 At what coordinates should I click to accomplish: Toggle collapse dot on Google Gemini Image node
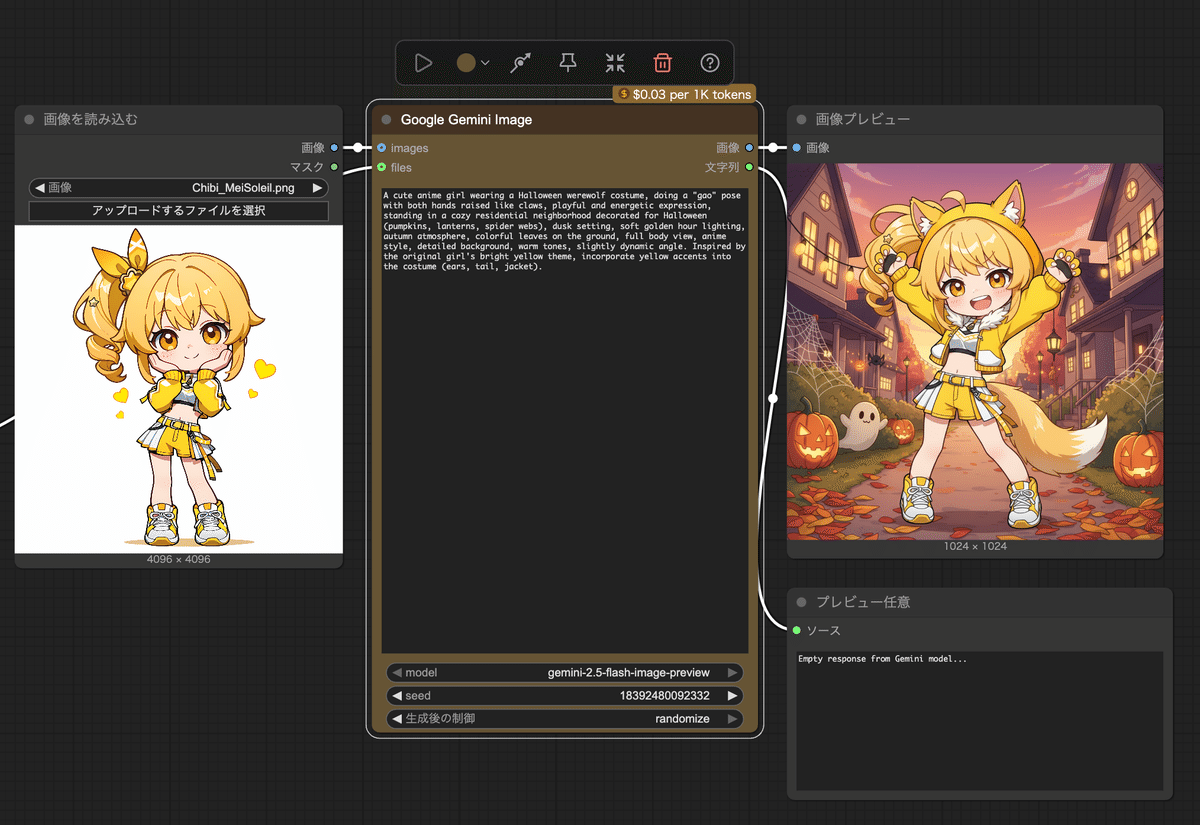pyautogui.click(x=386, y=119)
